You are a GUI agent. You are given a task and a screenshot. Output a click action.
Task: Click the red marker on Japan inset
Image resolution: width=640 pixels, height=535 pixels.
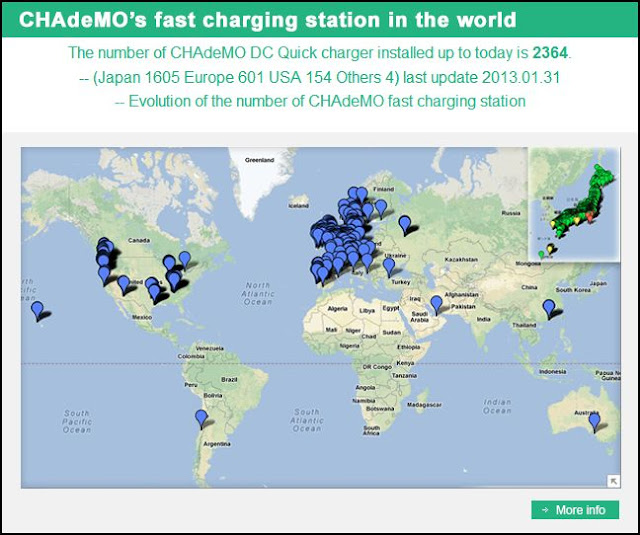point(590,217)
